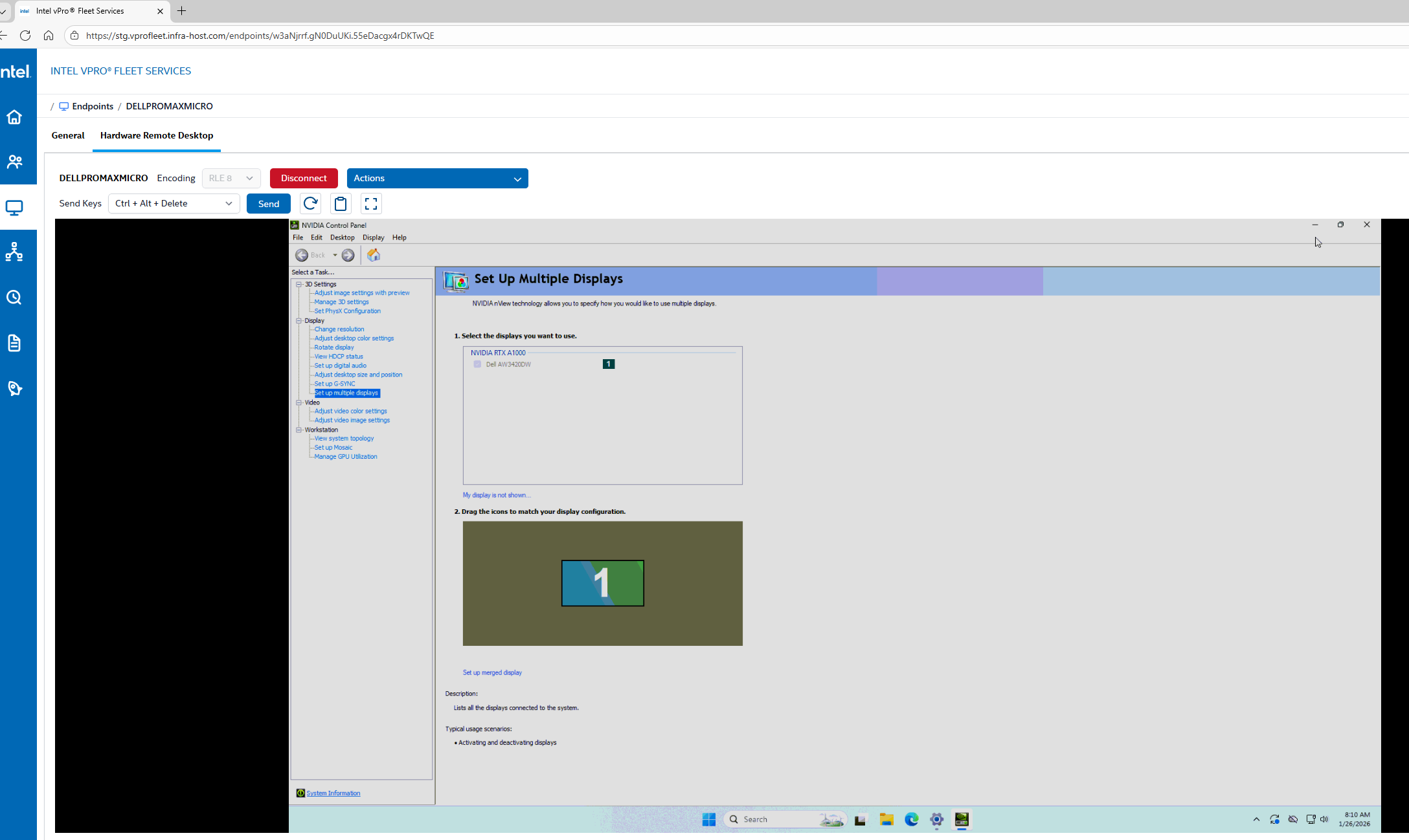Switch to Hardware Remote Desktop tab
This screenshot has height=840, width=1409.
157,135
